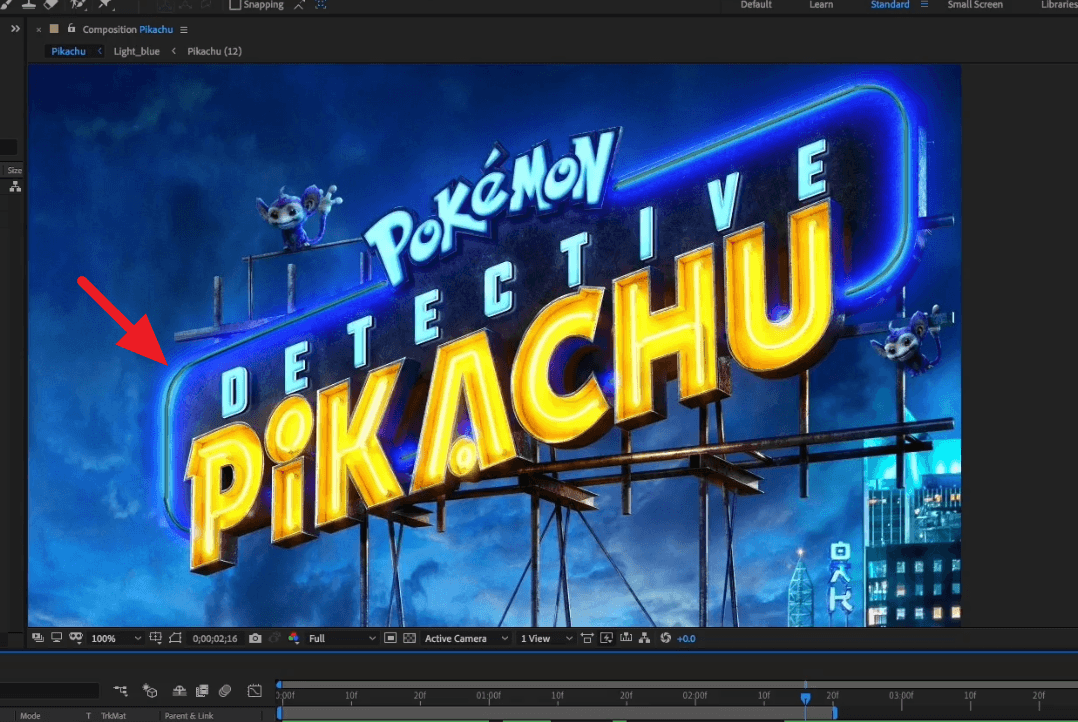The image size is (1078, 722).
Task: Open the composition flowchart icon on left
Action: coord(15,186)
